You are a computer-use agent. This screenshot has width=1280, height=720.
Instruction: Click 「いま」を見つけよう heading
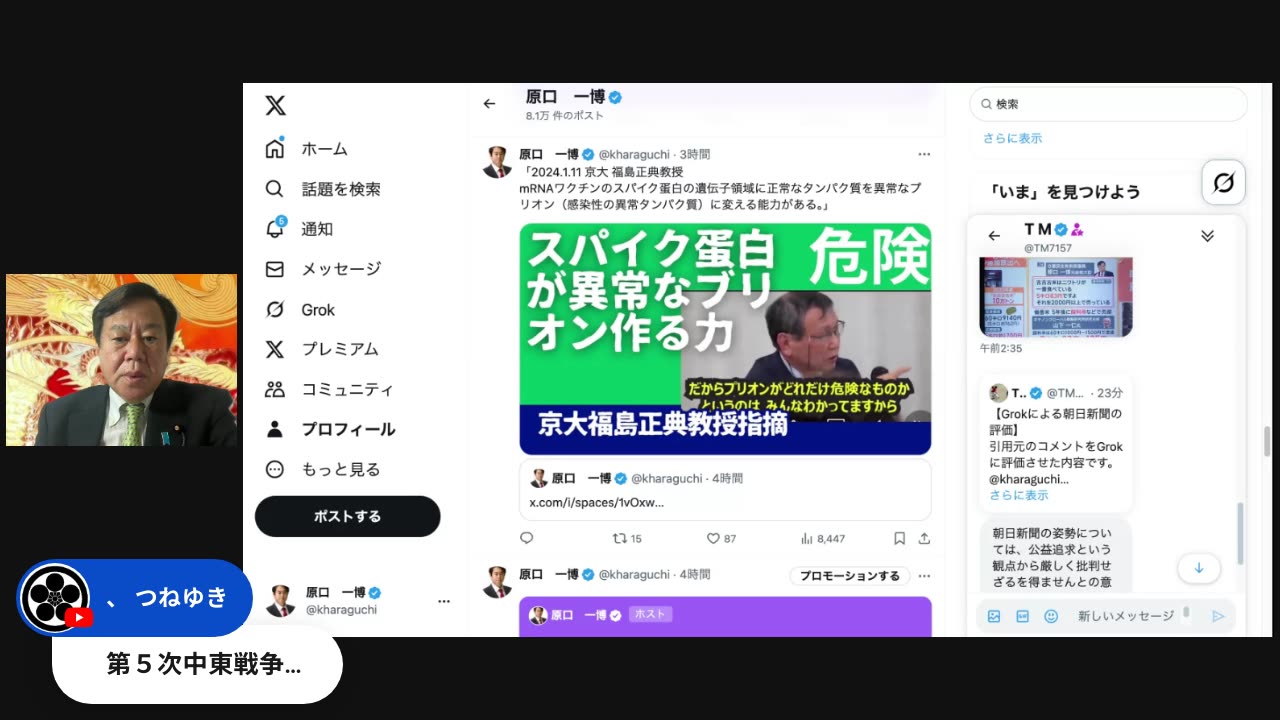coord(1064,191)
